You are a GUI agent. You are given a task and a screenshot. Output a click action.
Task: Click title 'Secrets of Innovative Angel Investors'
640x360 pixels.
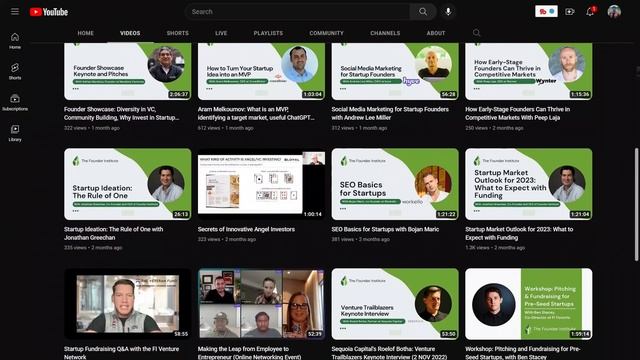246,229
